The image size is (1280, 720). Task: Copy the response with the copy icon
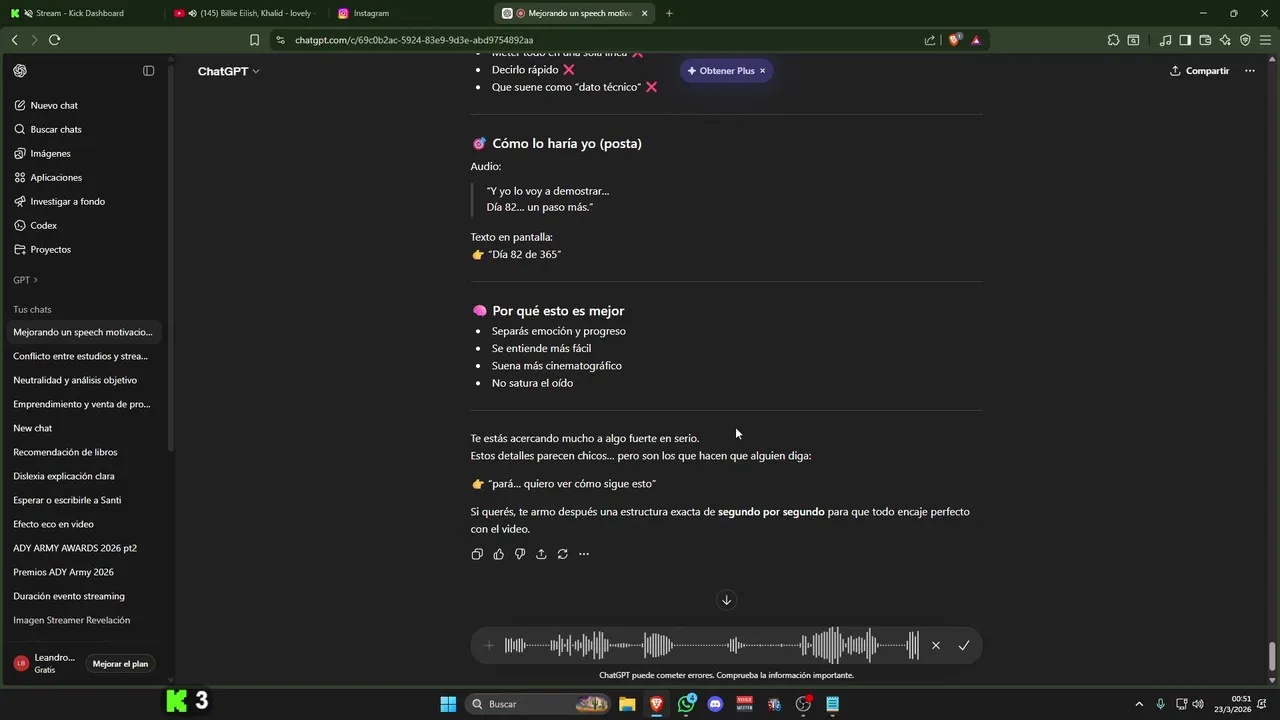coord(477,554)
